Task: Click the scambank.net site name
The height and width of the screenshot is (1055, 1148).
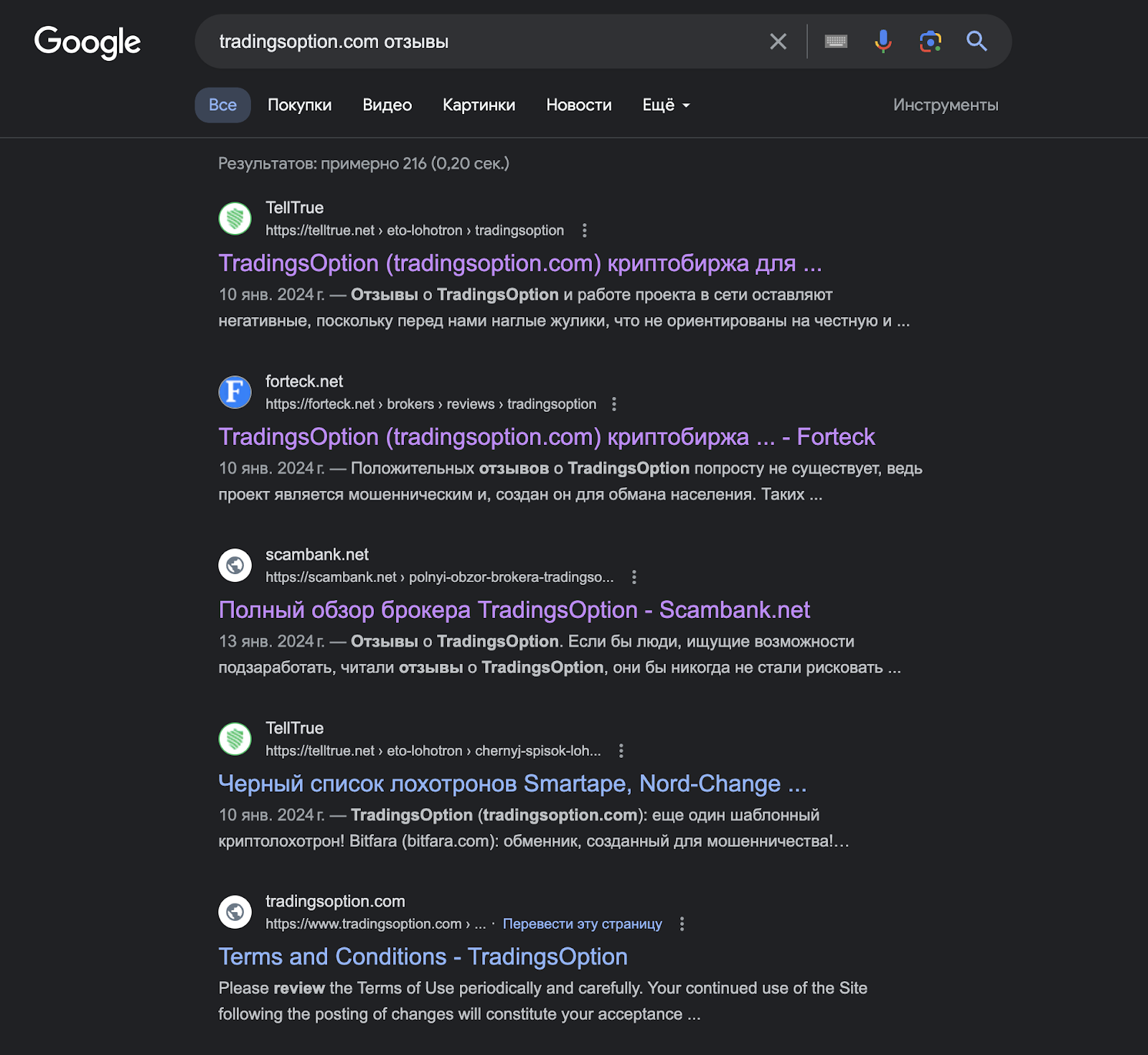Action: [x=317, y=554]
